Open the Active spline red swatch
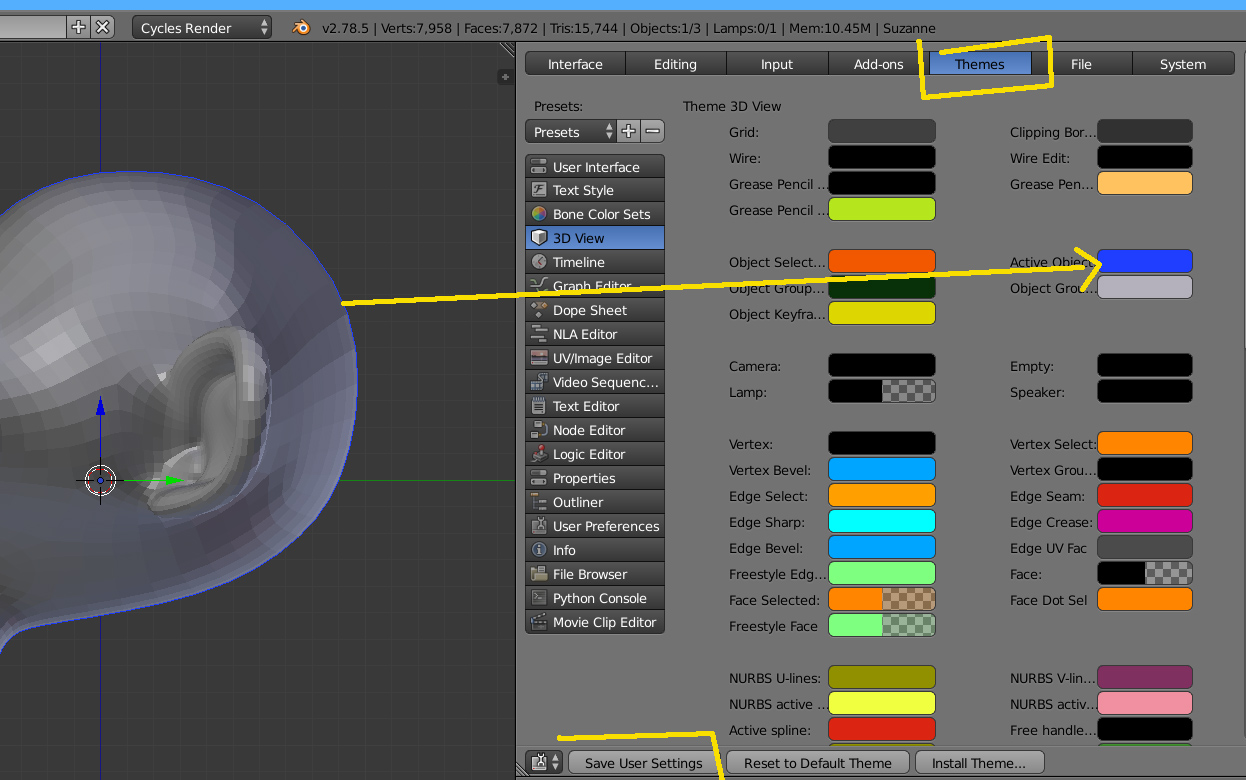Viewport: 1246px width, 780px height. (x=882, y=729)
